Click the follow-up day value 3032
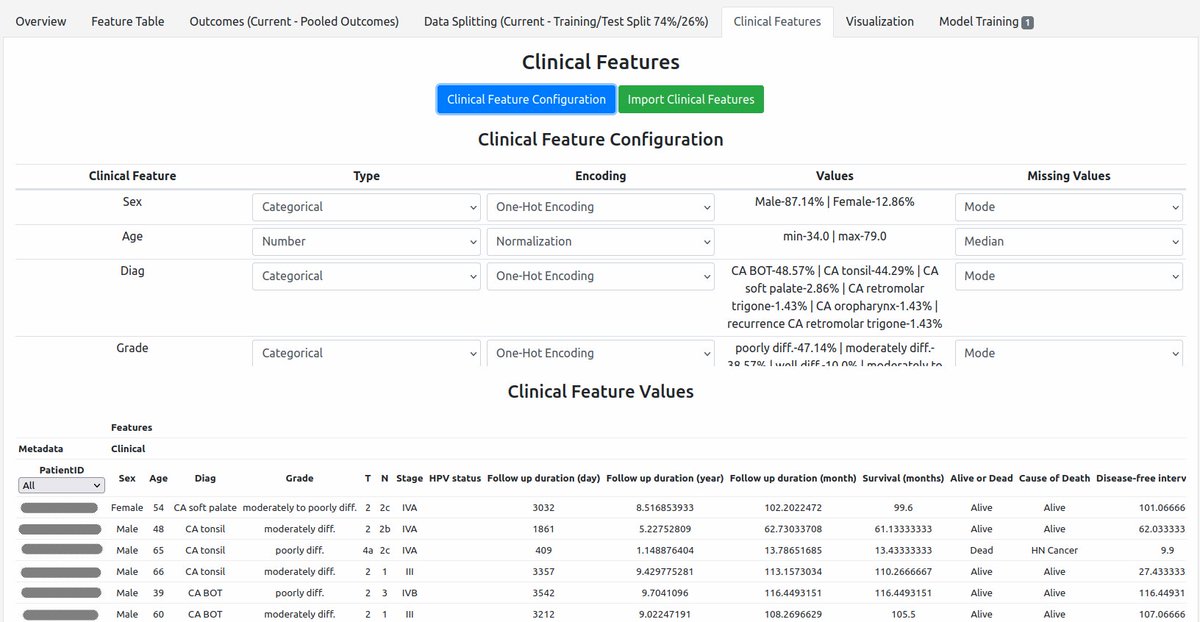The width and height of the screenshot is (1200, 622). coord(543,508)
